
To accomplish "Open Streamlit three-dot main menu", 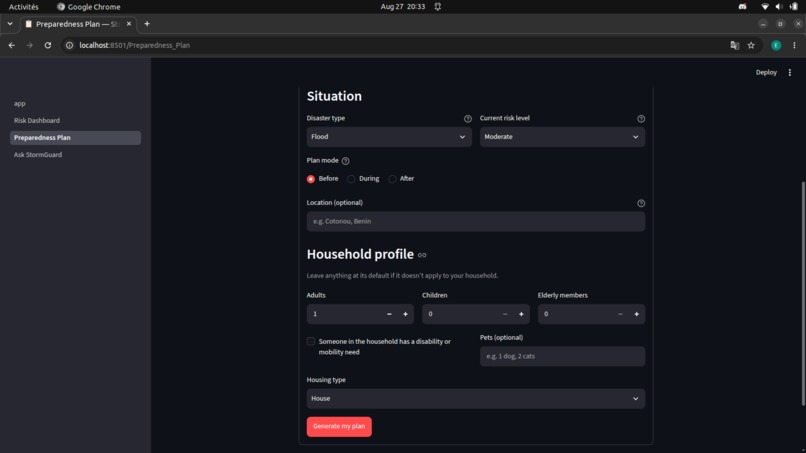I will pos(790,73).
